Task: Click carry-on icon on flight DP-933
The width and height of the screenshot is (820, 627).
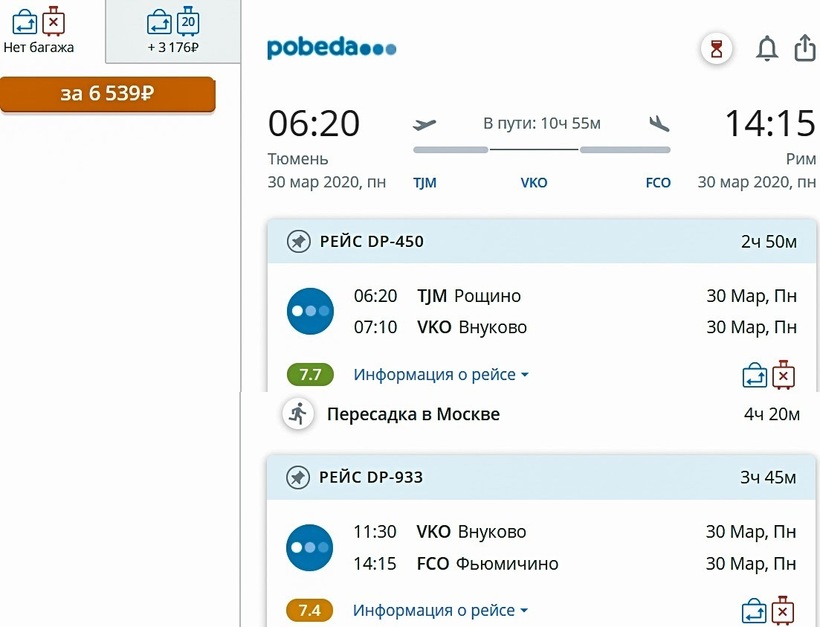Action: click(754, 610)
